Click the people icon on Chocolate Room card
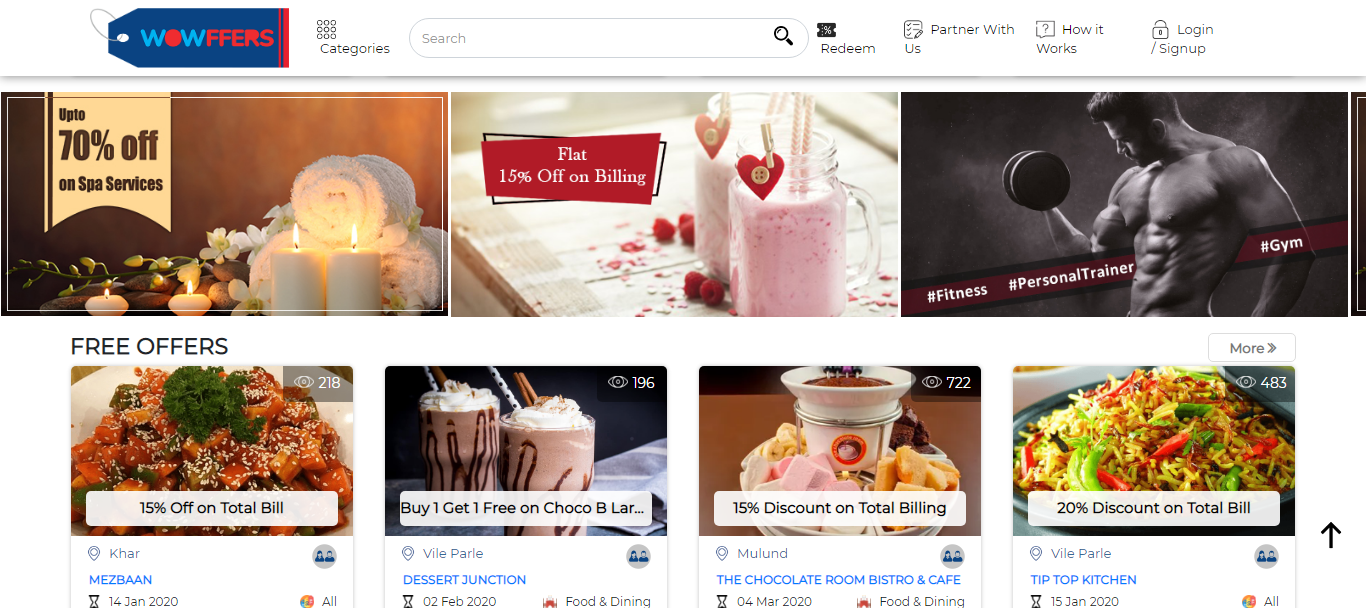This screenshot has height=608, width=1366. click(953, 557)
